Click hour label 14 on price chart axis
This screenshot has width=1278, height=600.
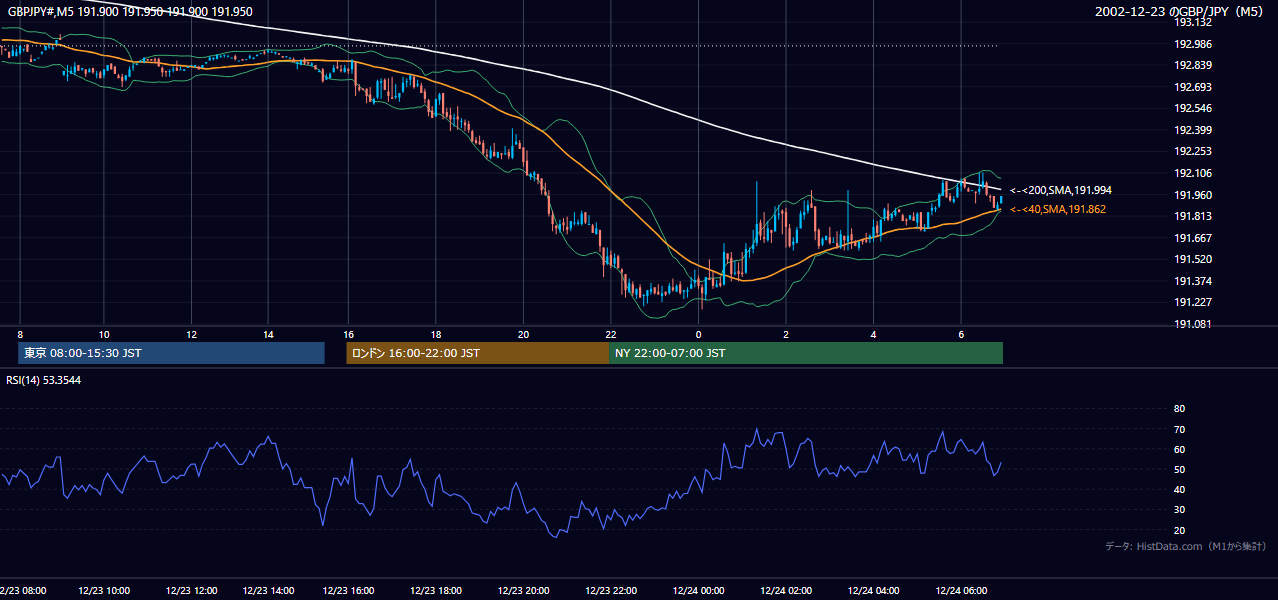(268, 334)
